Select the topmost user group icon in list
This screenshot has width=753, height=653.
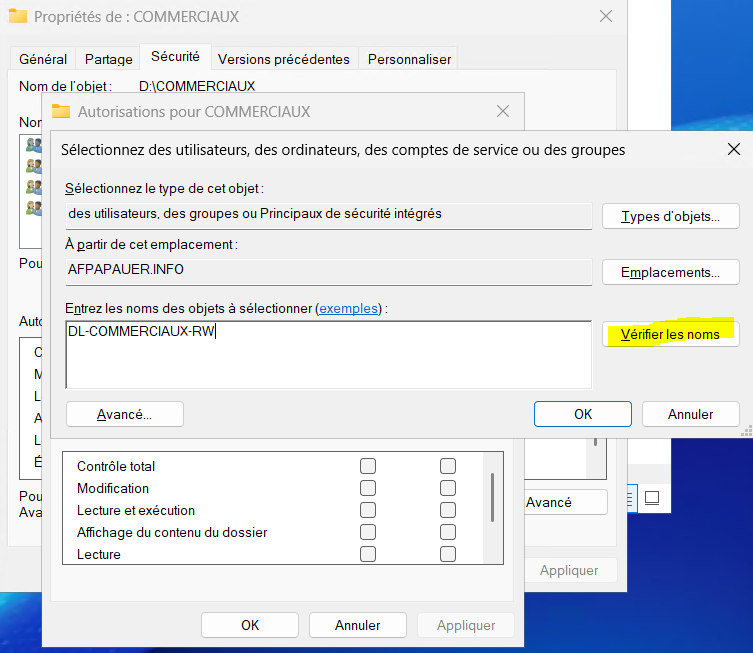point(34,145)
